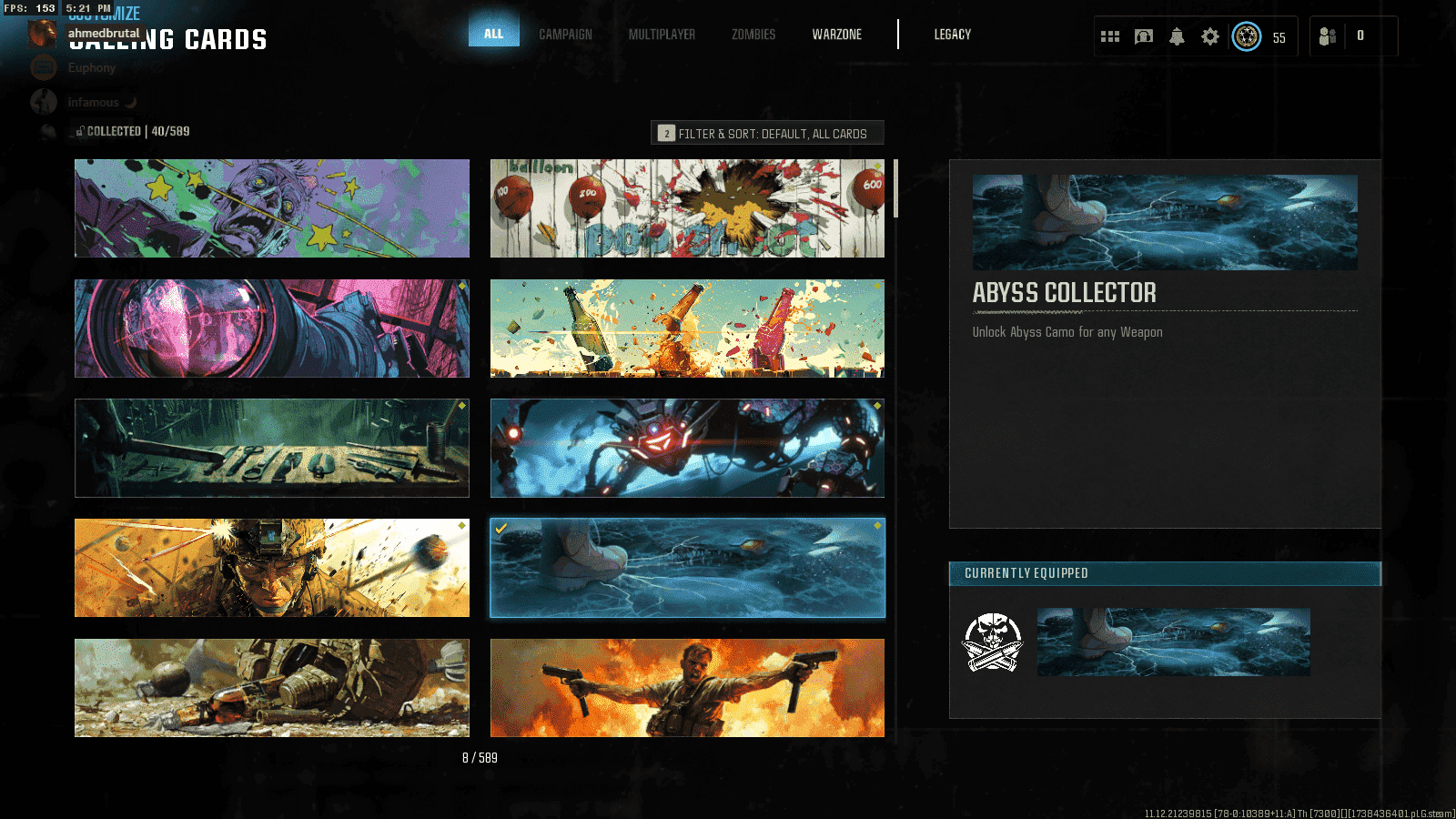Click the notifications bell icon
Image resolution: width=1456 pixels, height=819 pixels.
point(1177,36)
